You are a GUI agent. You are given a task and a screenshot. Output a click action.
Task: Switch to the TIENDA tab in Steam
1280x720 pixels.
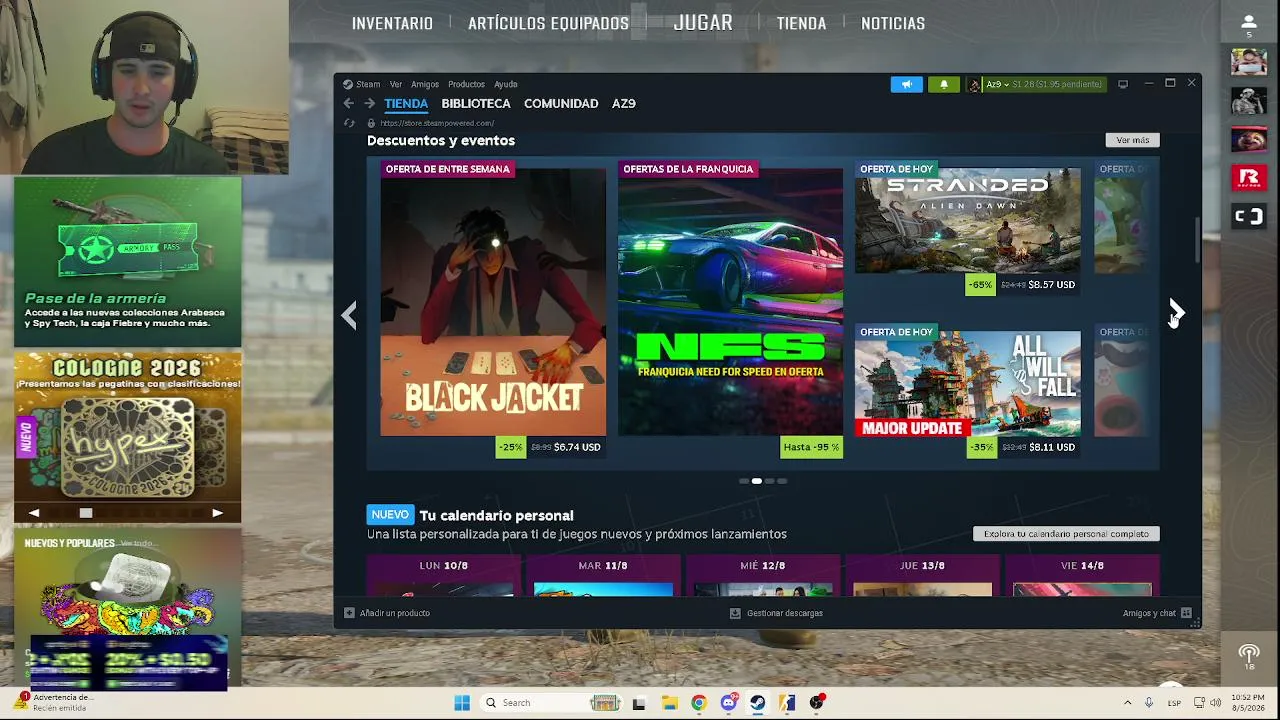point(406,103)
